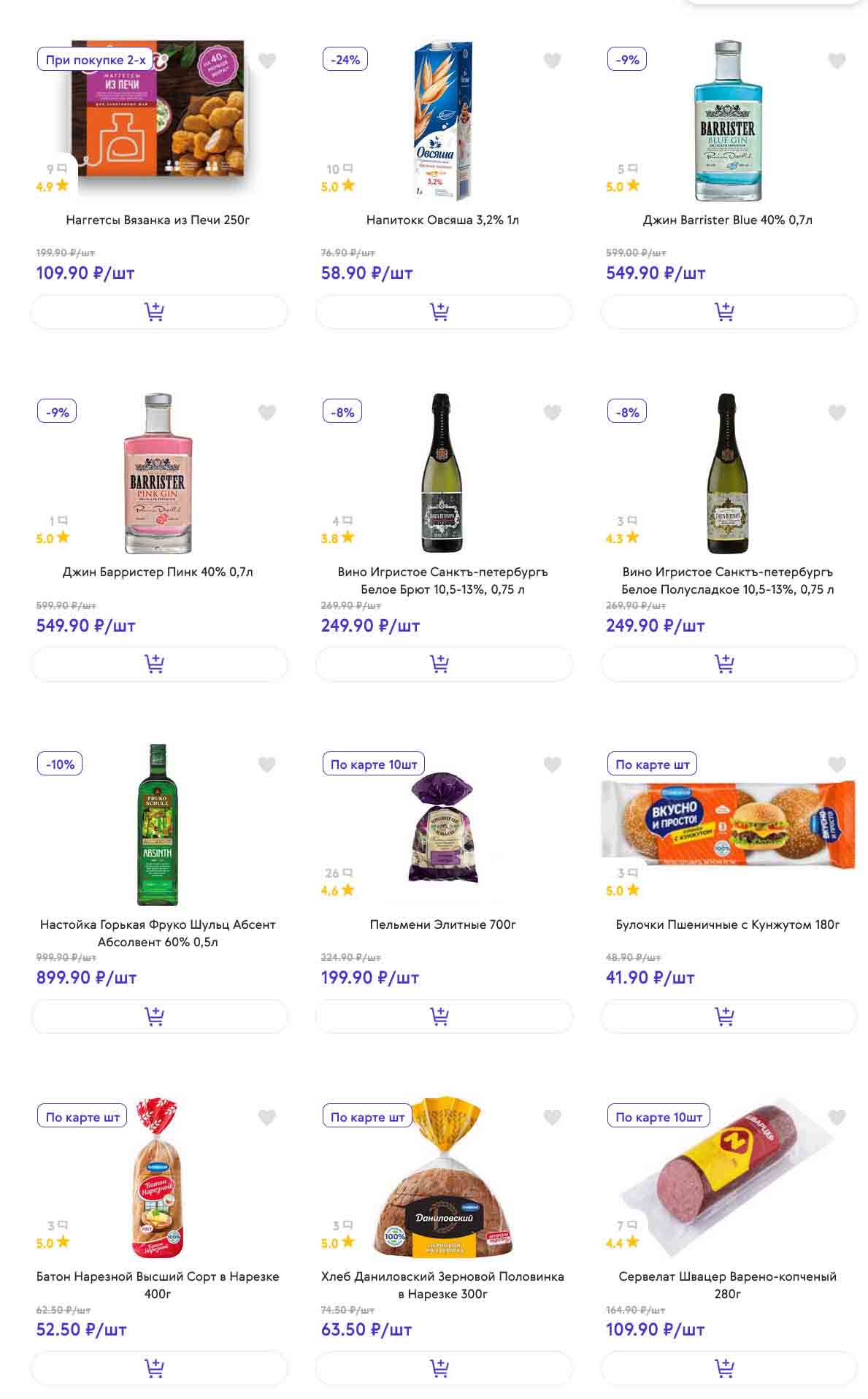Click По карте 10шт badge on Пельмени

[373, 764]
